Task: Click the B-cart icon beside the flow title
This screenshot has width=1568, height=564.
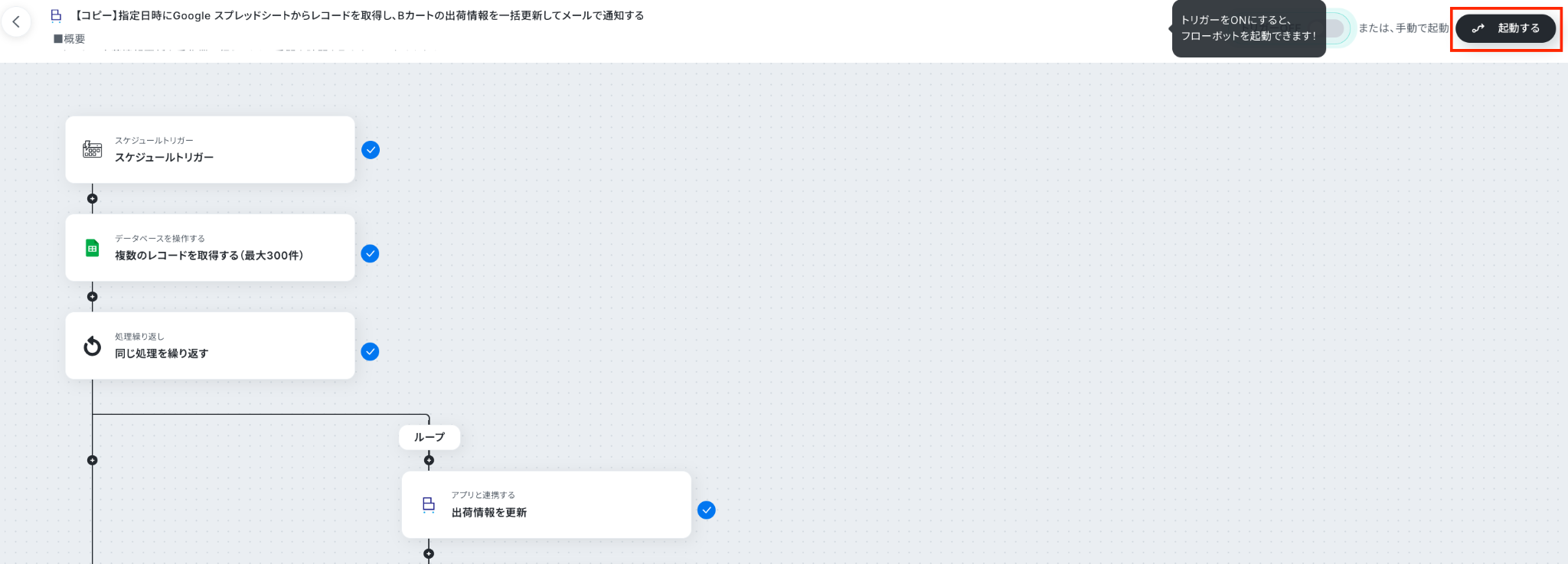Action: pyautogui.click(x=56, y=15)
